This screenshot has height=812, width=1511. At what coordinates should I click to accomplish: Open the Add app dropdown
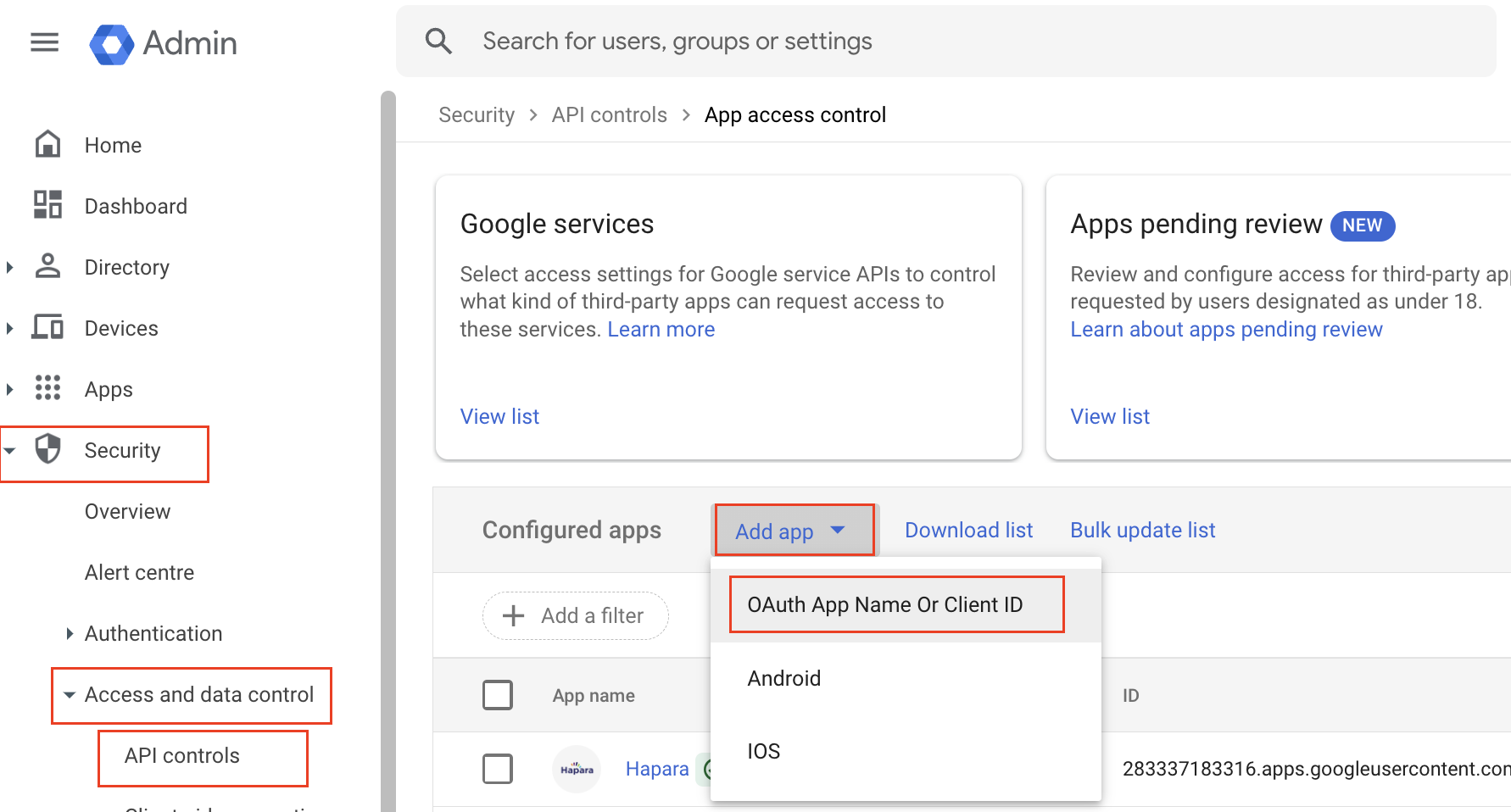(795, 531)
